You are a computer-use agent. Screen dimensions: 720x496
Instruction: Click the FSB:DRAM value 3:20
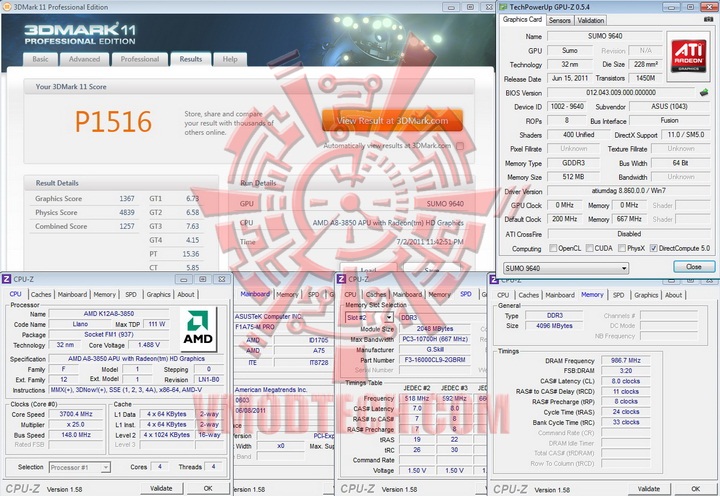(625, 371)
